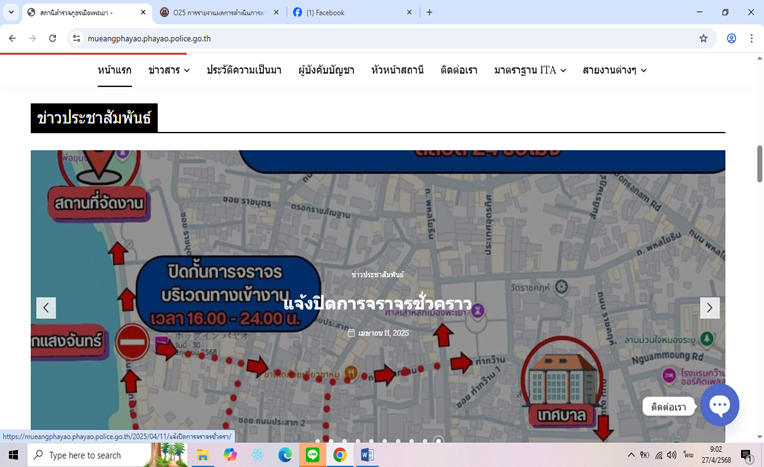764x467 pixels.
Task: Click the previous slide arrow on the carousel
Action: (x=46, y=308)
